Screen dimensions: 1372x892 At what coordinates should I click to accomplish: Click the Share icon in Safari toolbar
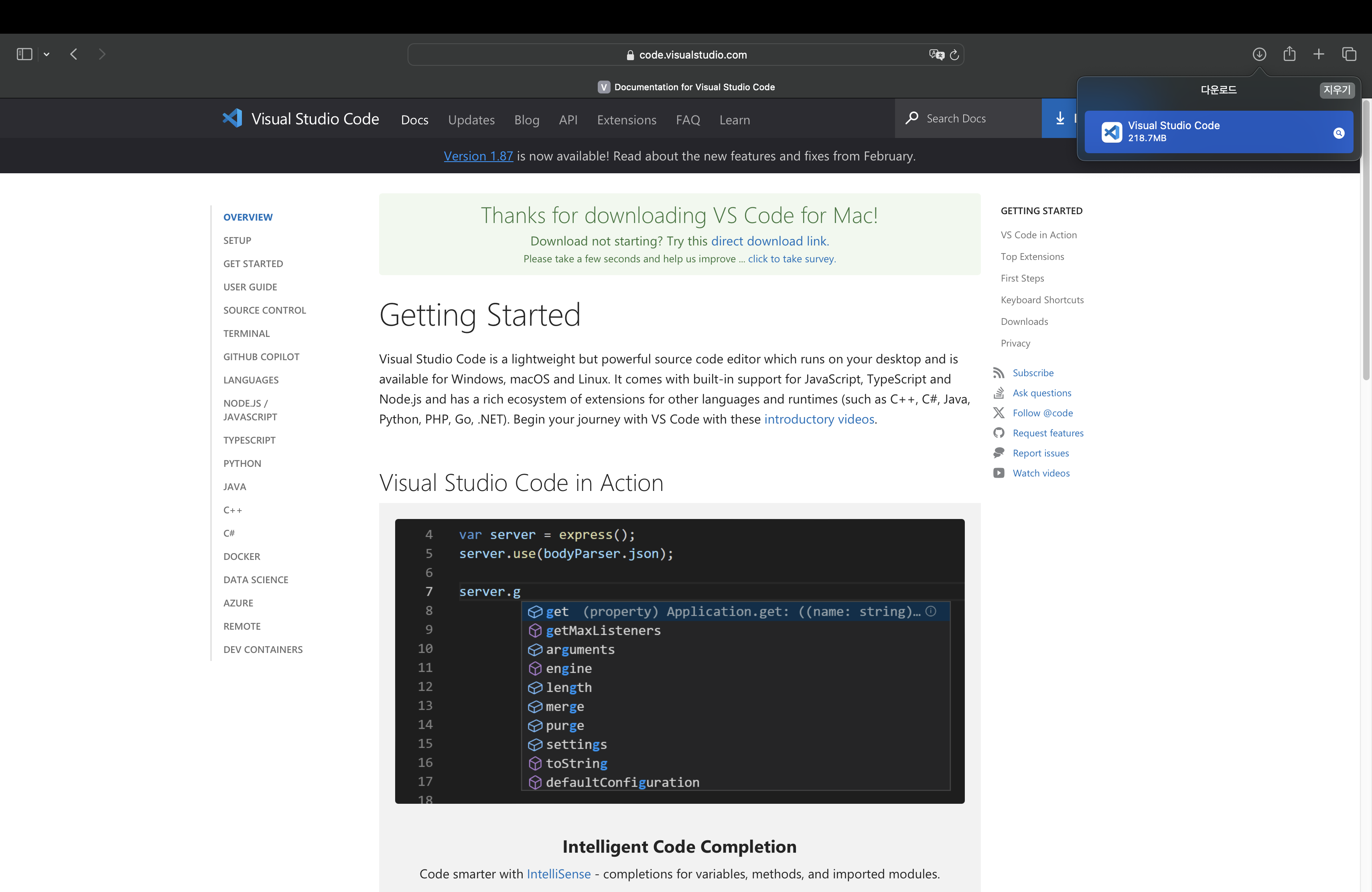1290,54
